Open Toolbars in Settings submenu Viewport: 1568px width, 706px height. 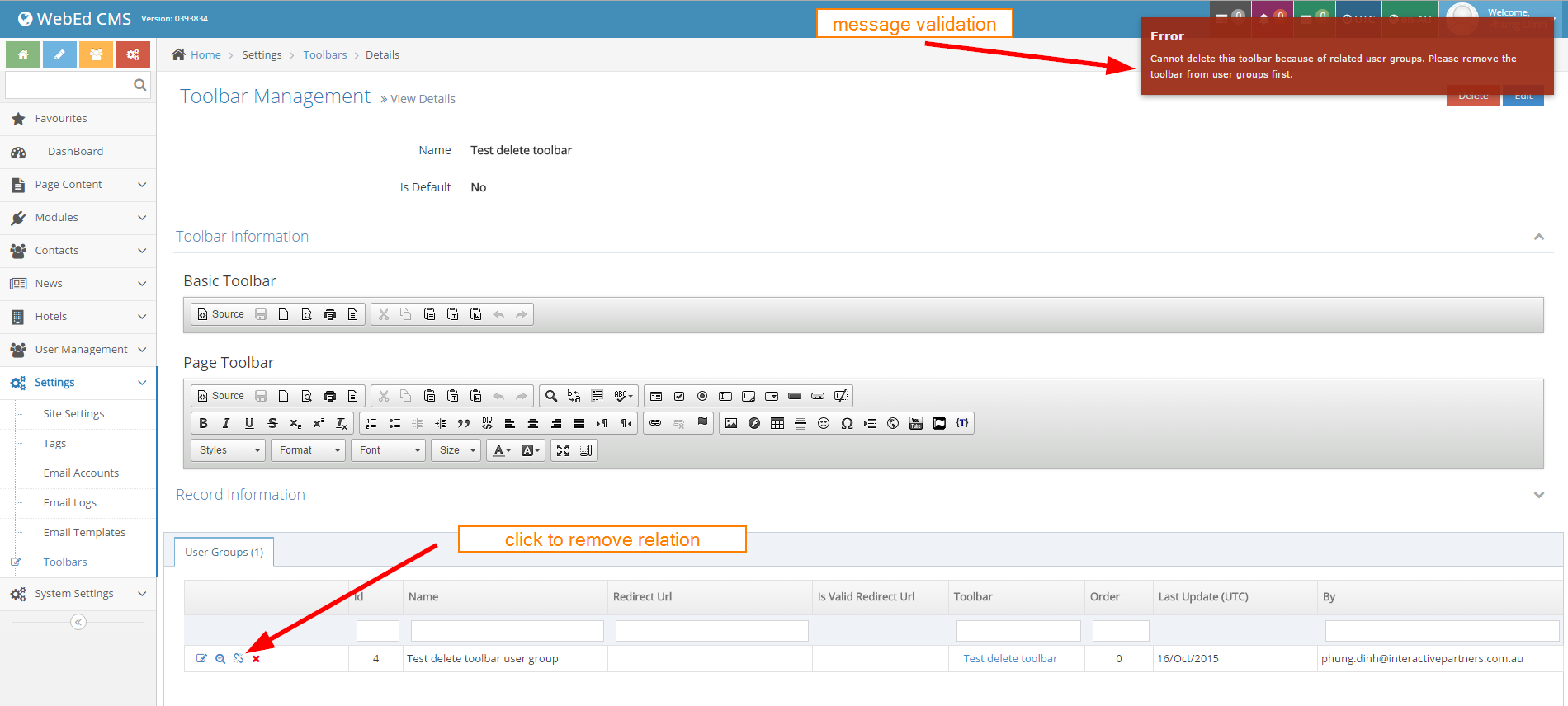point(65,562)
